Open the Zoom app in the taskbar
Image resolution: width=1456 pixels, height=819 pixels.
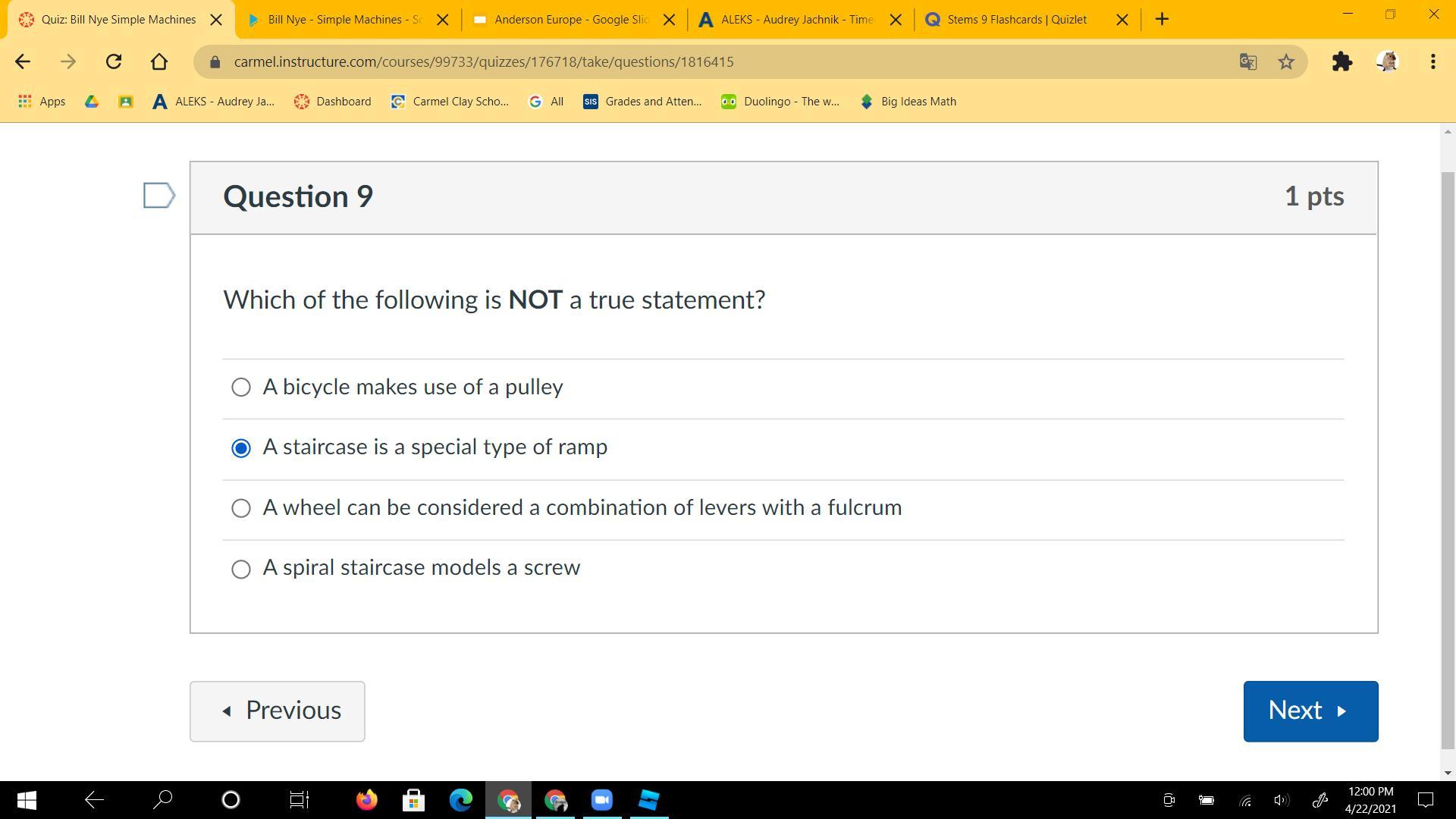(x=602, y=799)
